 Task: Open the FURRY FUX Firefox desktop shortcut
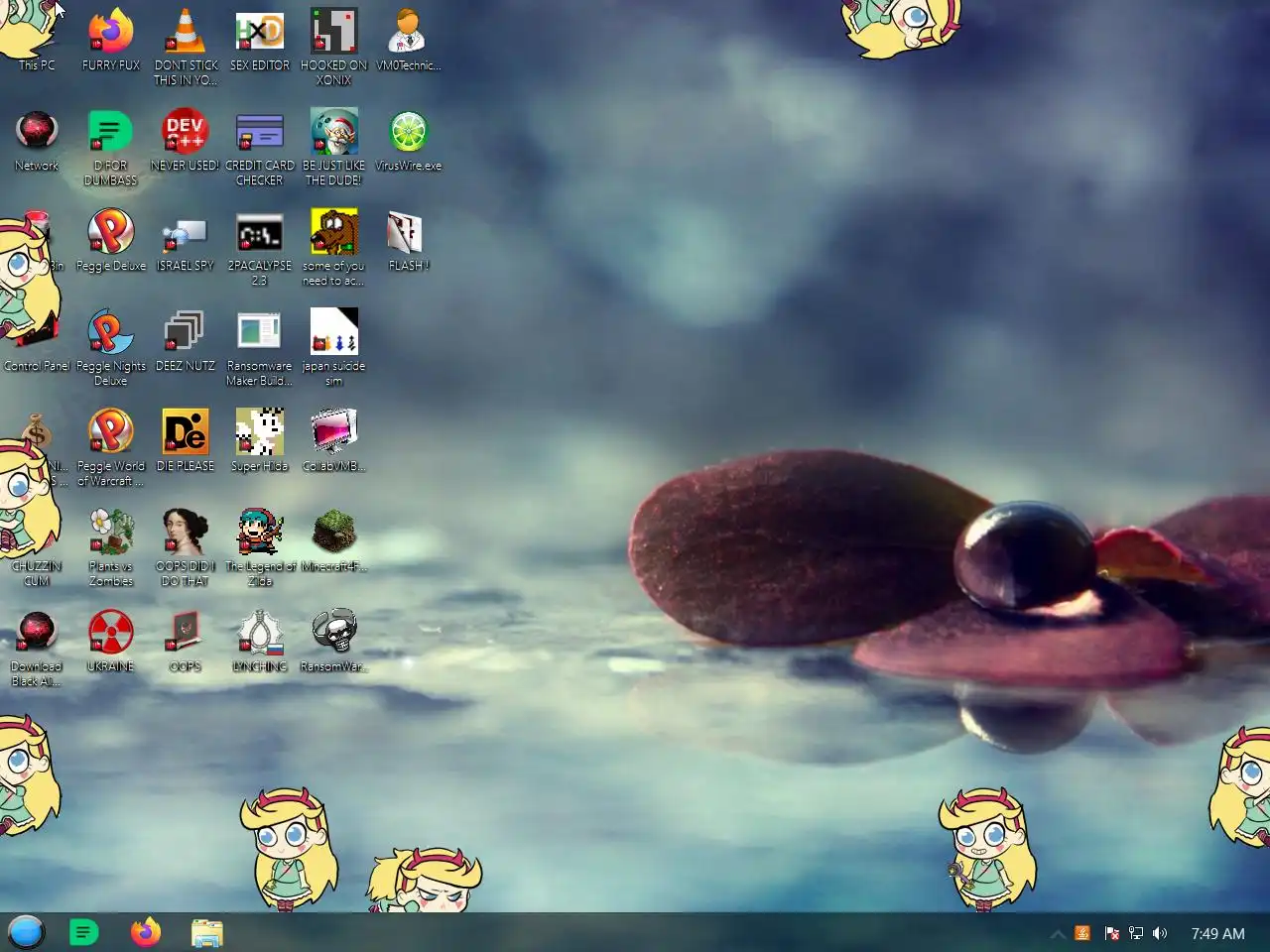(x=111, y=33)
